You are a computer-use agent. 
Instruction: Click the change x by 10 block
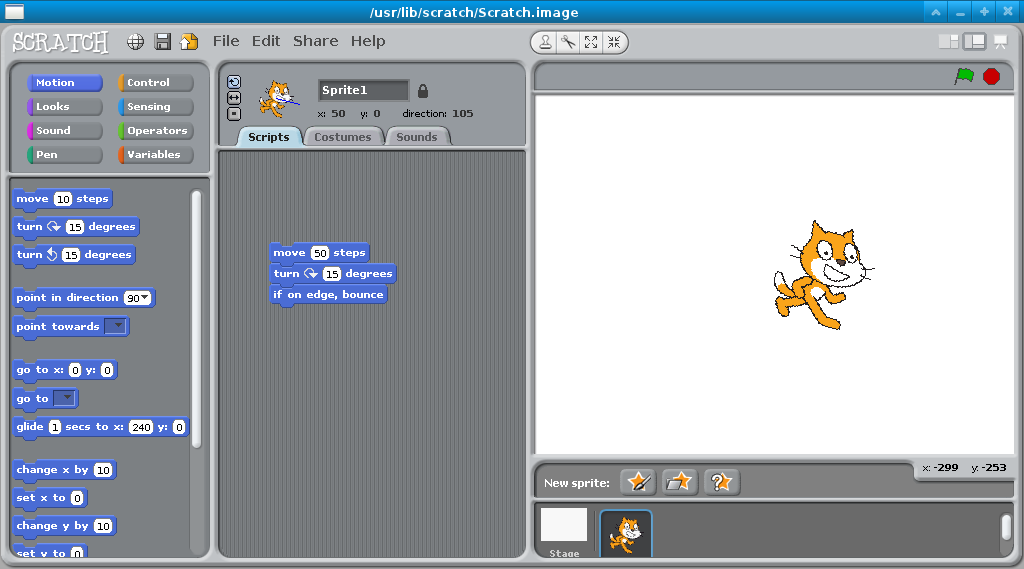[x=65, y=470]
